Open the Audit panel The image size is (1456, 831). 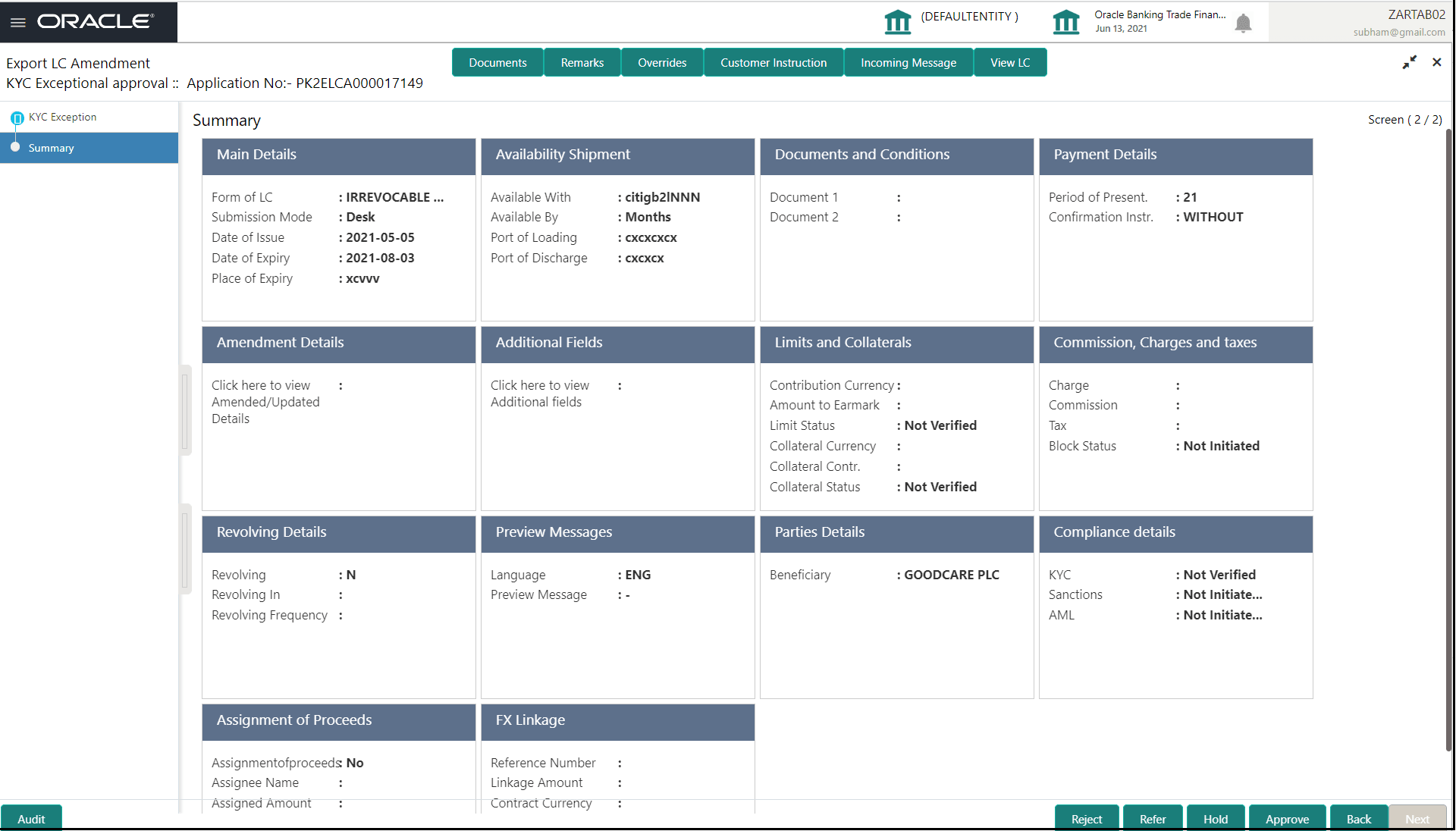[31, 818]
